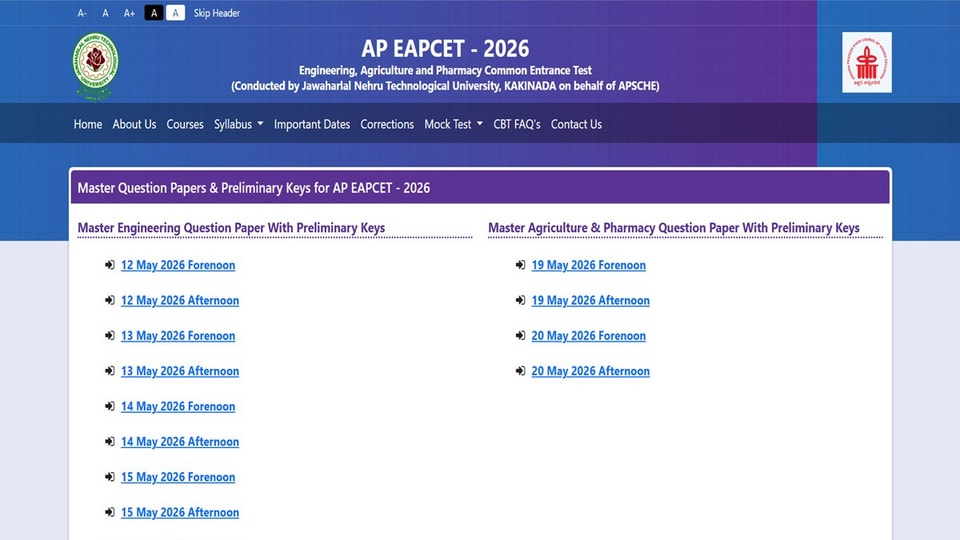This screenshot has width=960, height=540.
Task: Open the Courses page
Action: [185, 124]
